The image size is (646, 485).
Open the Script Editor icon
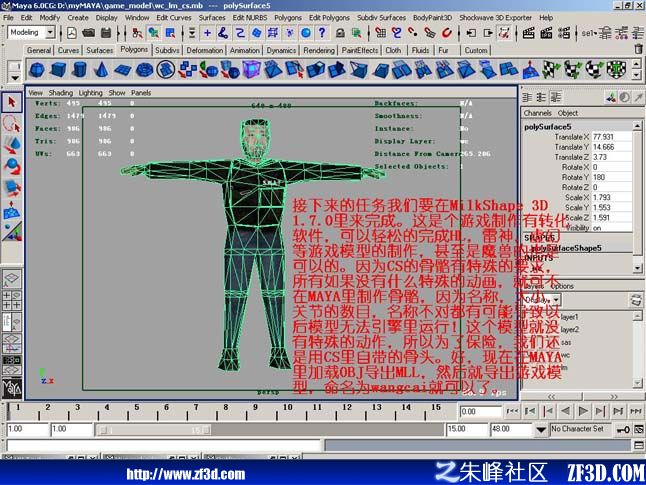(x=639, y=445)
